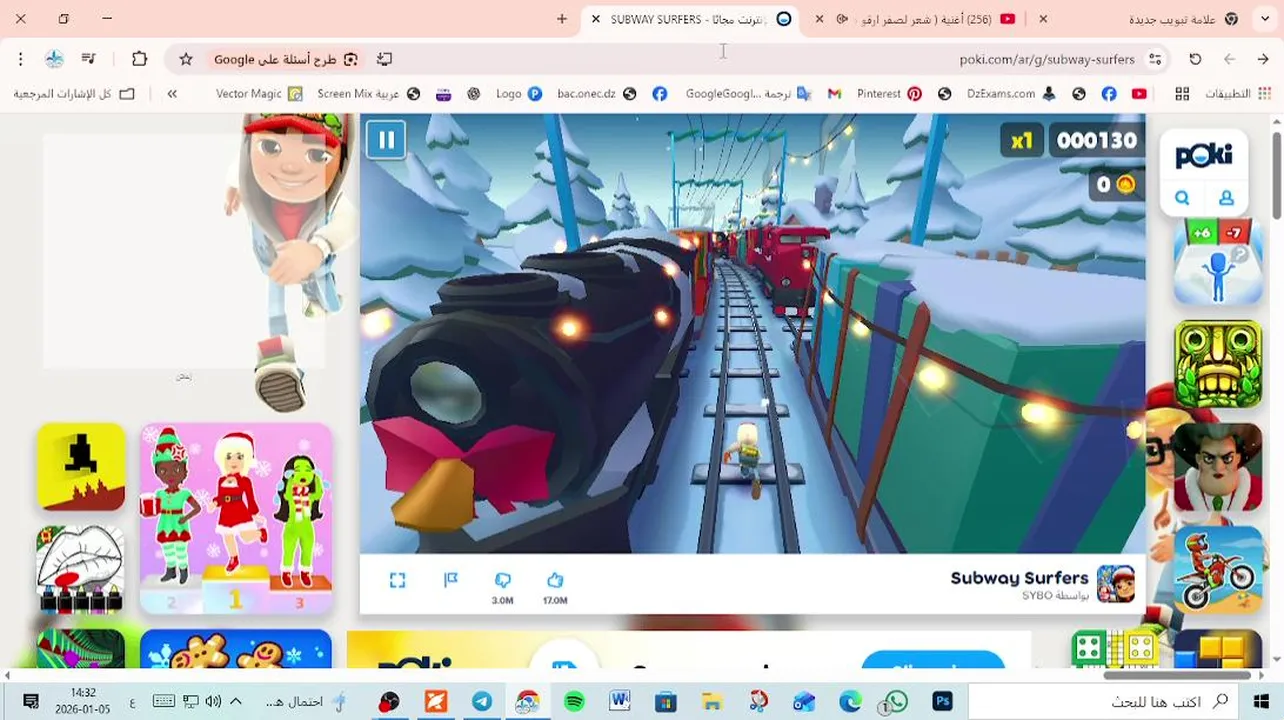Open the YouTube bookmark icon
This screenshot has height=720, width=1284.
coord(1139,93)
